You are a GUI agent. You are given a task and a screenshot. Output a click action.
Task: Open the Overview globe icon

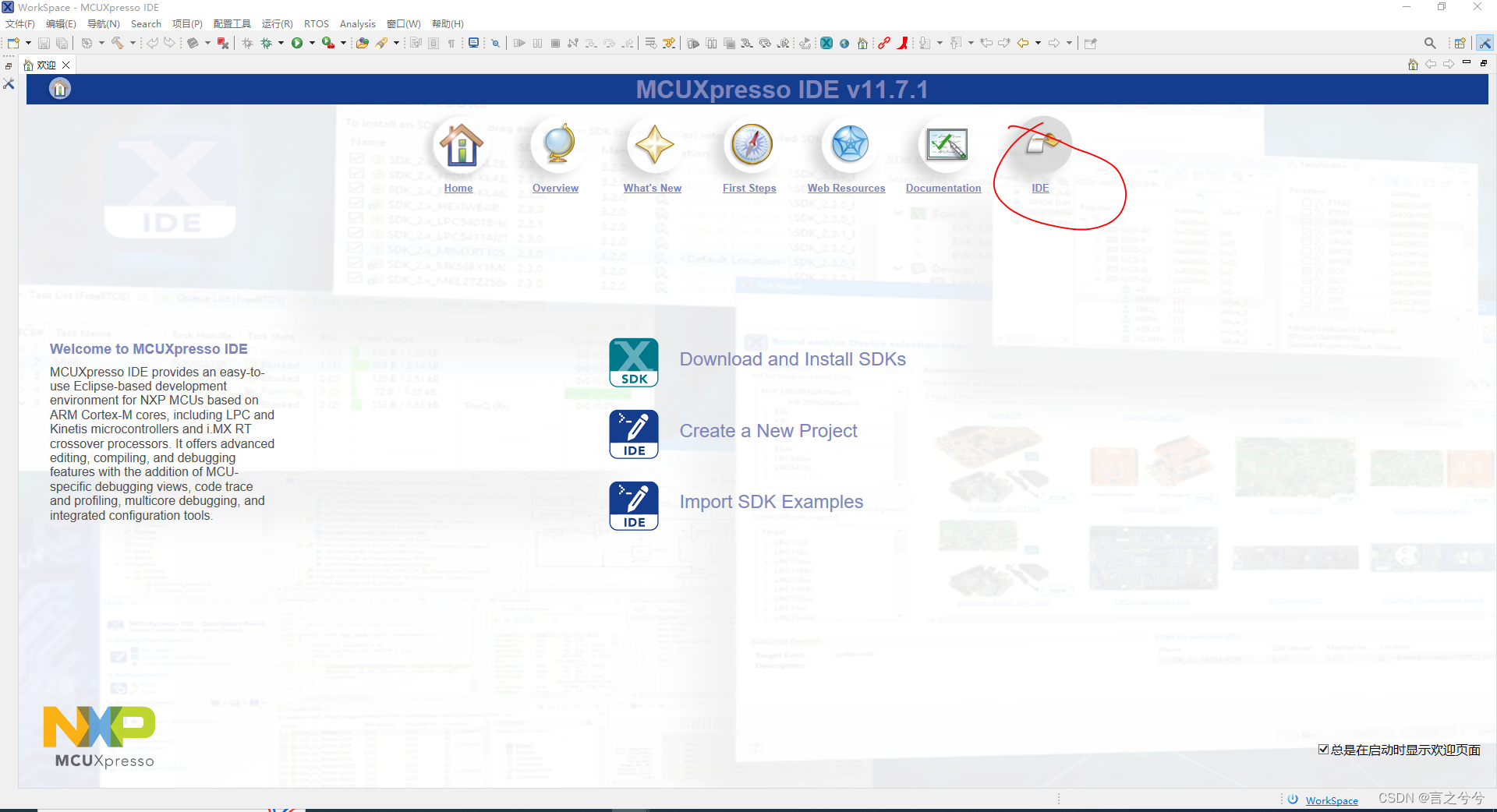(557, 145)
